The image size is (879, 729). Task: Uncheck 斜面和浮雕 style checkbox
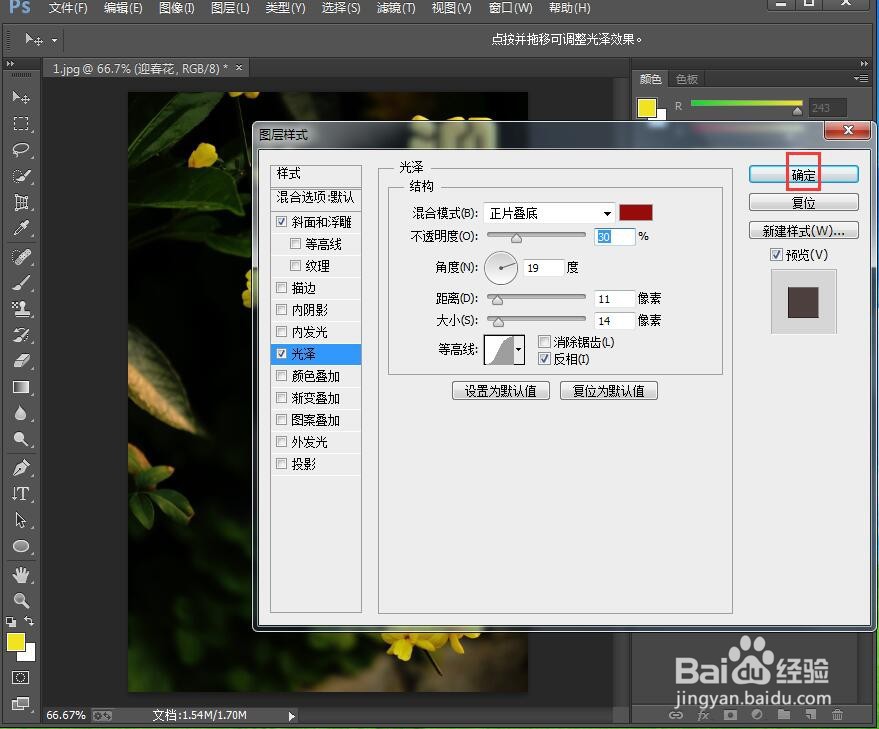[281, 222]
